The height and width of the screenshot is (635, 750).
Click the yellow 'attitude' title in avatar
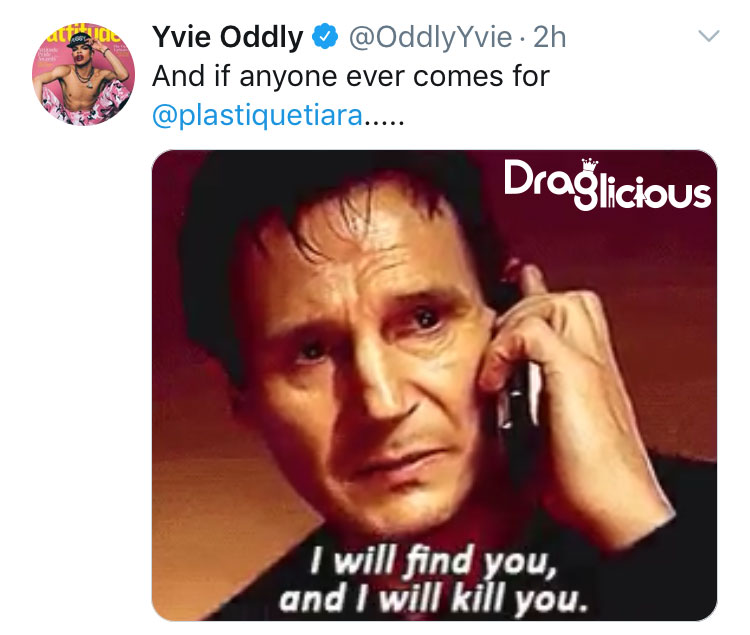[82, 33]
